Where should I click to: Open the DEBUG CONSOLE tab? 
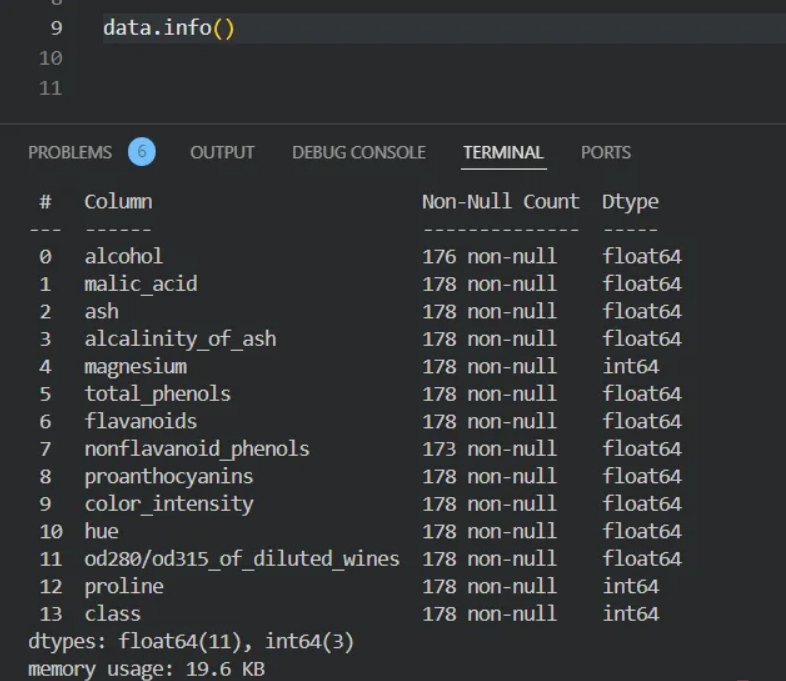click(x=359, y=152)
